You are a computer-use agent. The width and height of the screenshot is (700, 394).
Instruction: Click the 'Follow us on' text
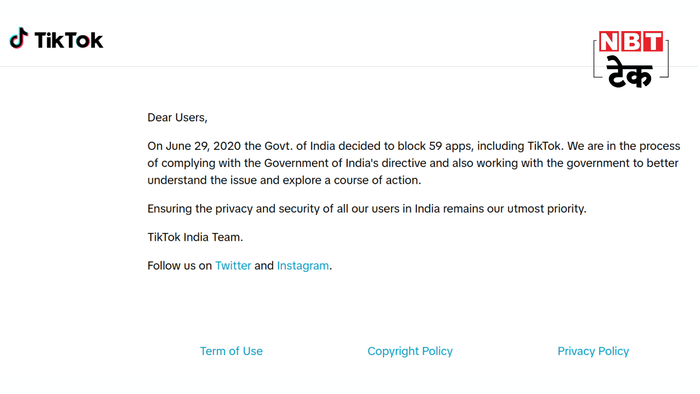[x=179, y=265]
